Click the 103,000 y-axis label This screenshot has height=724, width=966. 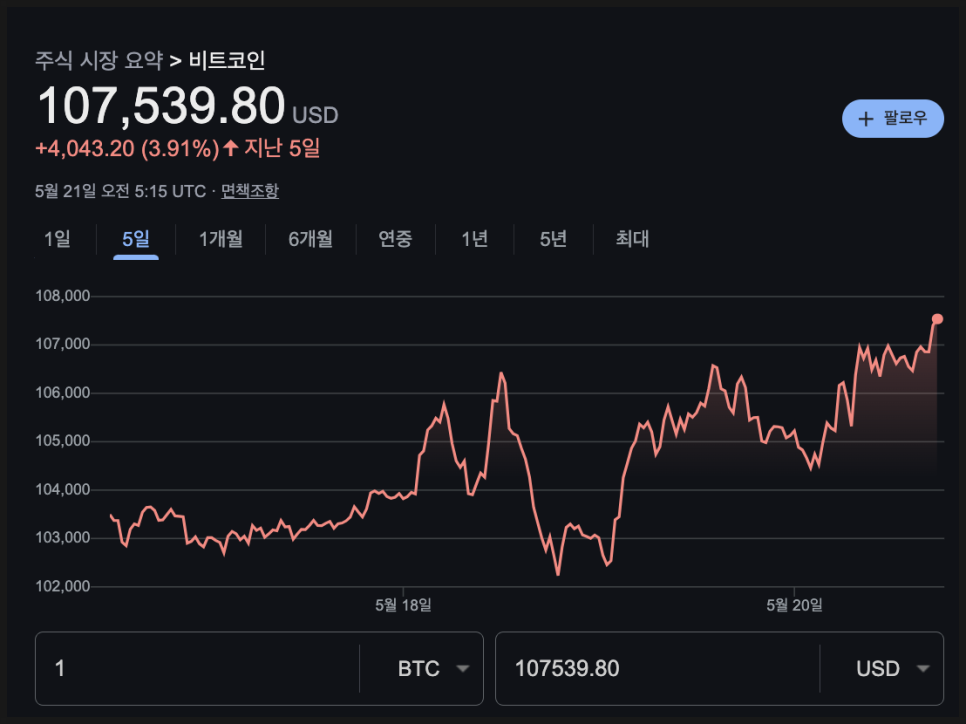point(63,537)
